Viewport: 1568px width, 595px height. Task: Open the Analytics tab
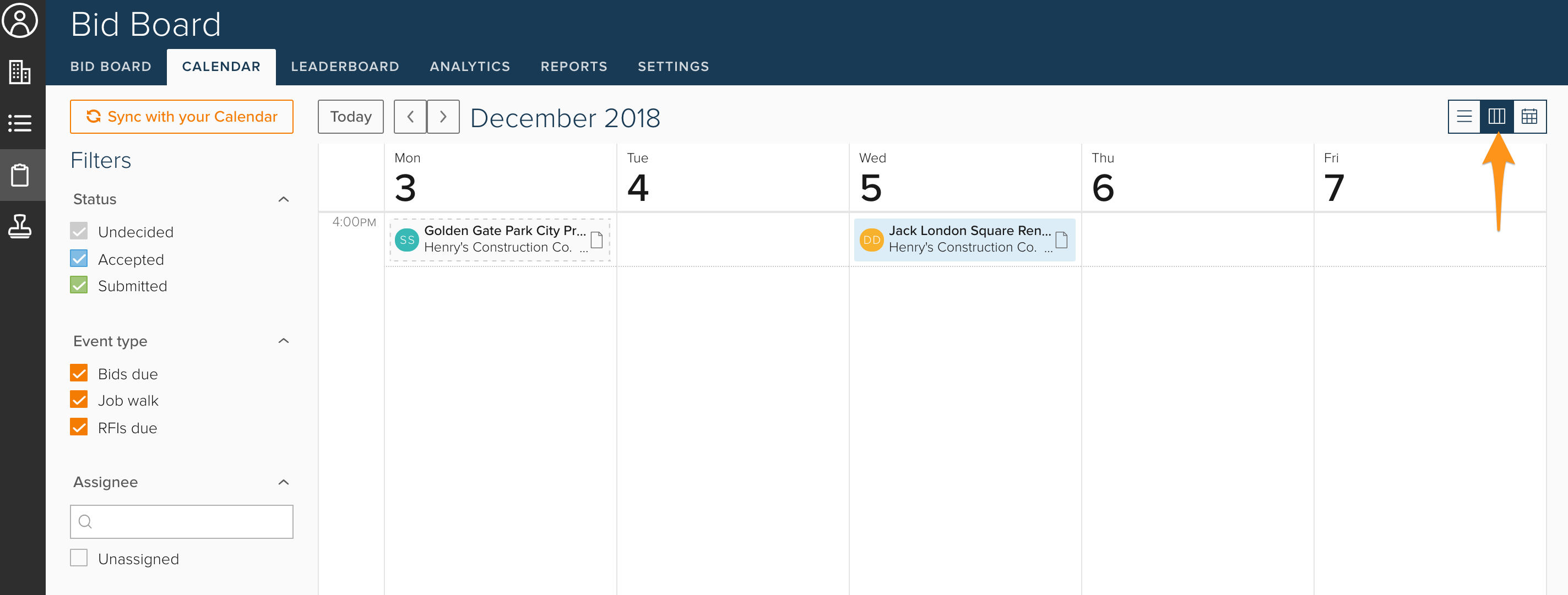[x=469, y=66]
